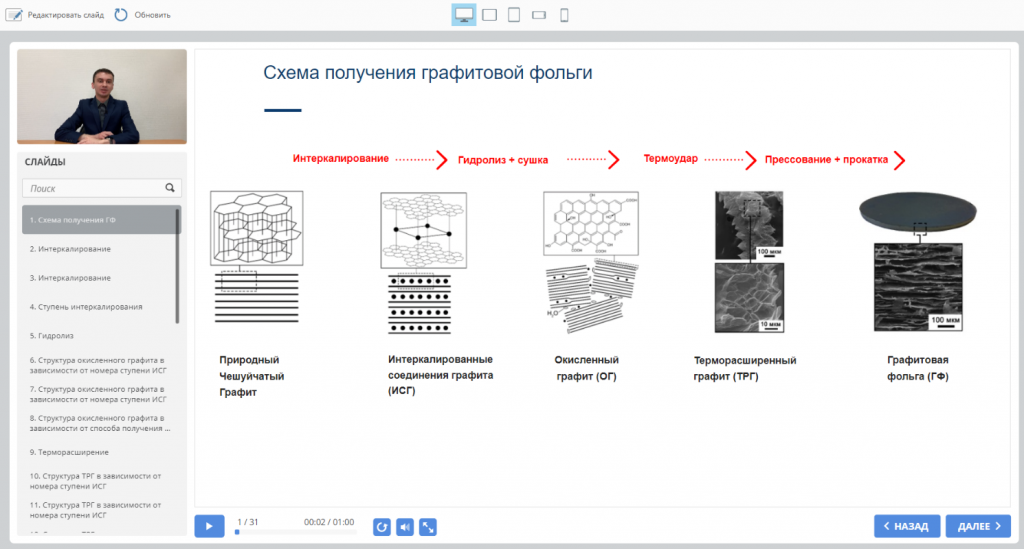Screen dimensions: 1024x549
Task: Select portrait tablet preview mode
Action: point(514,14)
